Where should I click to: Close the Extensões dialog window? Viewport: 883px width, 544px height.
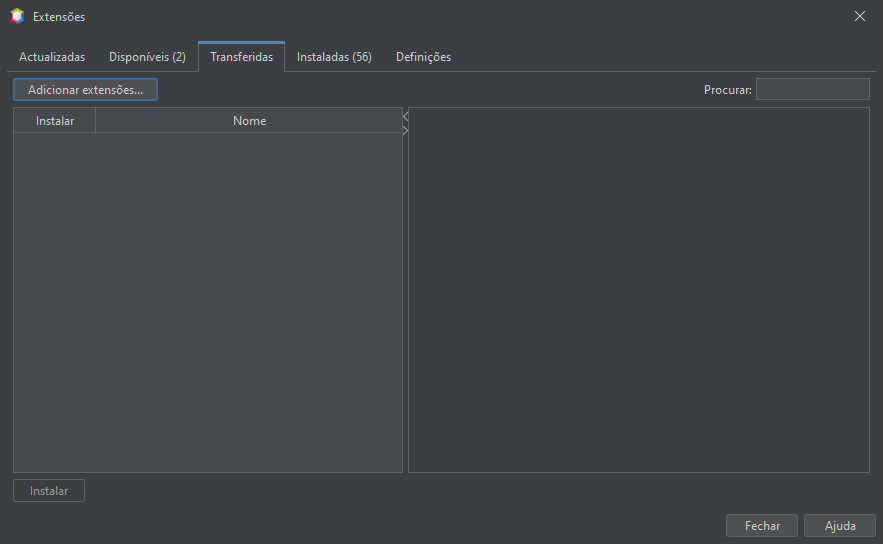(x=860, y=16)
